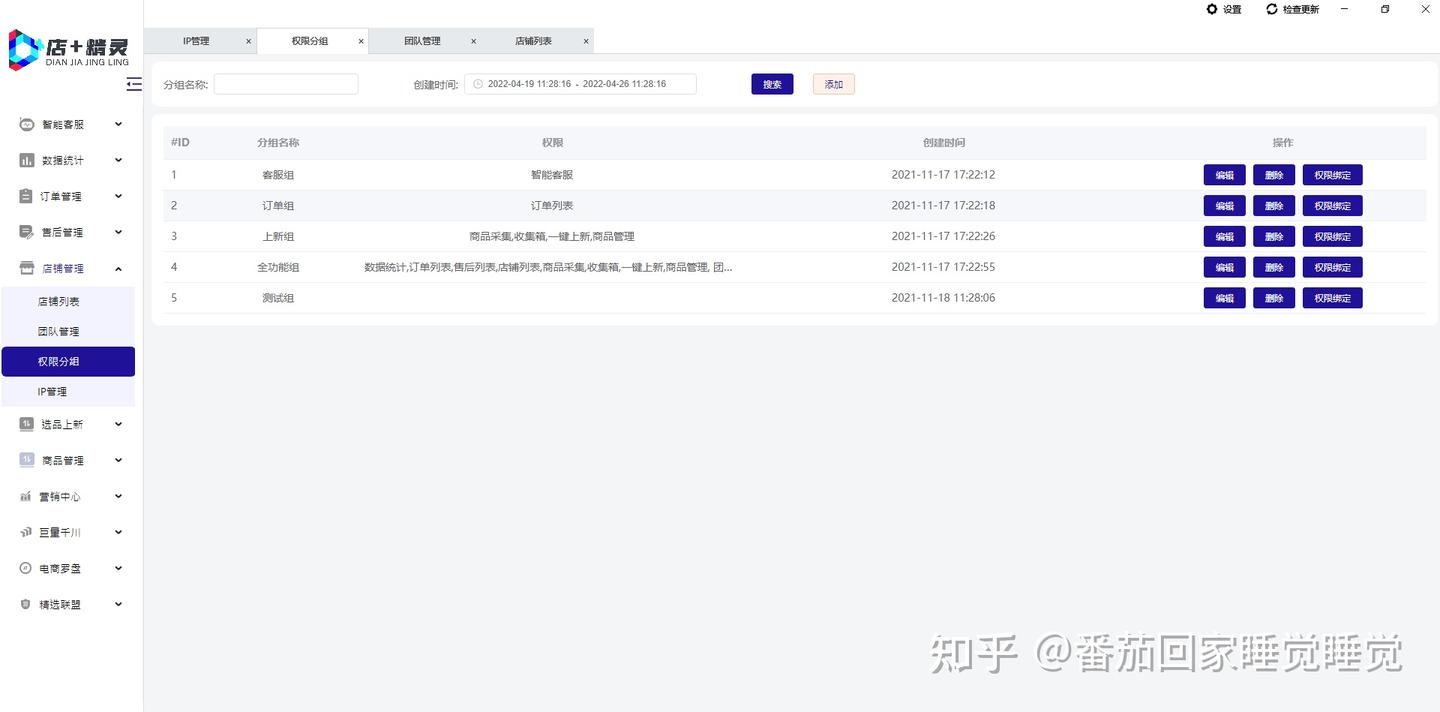
Task: Click the 2021-11-18 11:28:06 timestamp
Action: click(x=943, y=298)
